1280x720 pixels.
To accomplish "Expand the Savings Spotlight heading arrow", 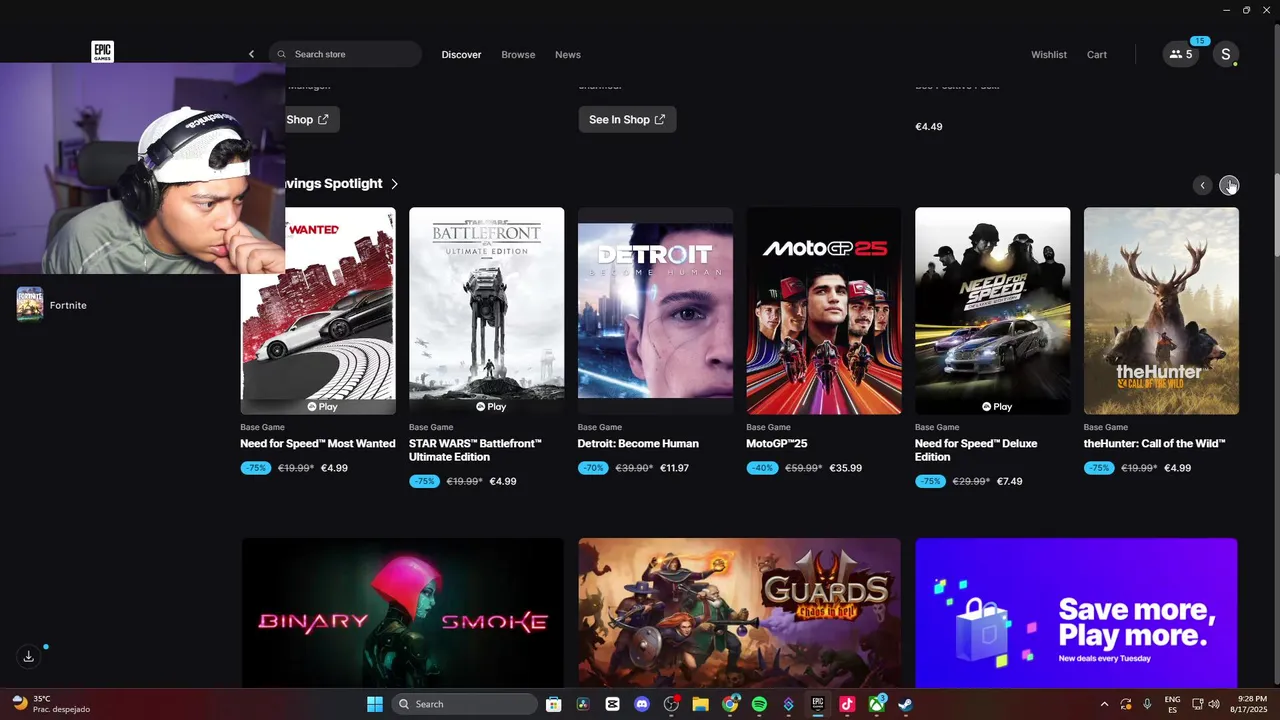I will click(x=394, y=184).
